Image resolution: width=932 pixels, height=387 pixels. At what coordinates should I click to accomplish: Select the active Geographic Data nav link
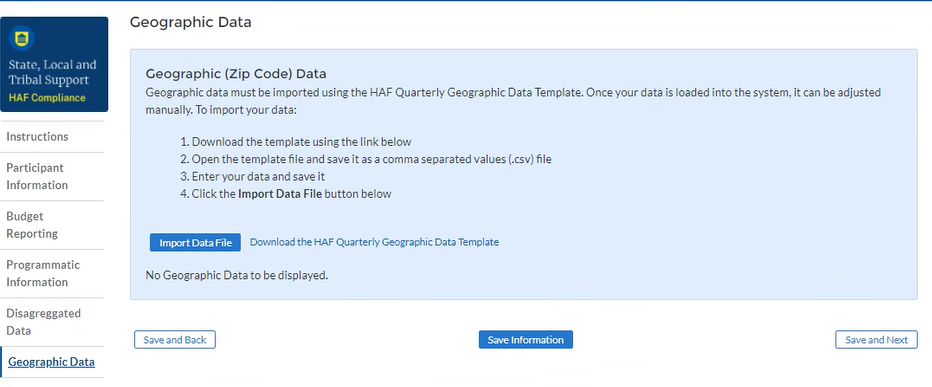(x=51, y=362)
